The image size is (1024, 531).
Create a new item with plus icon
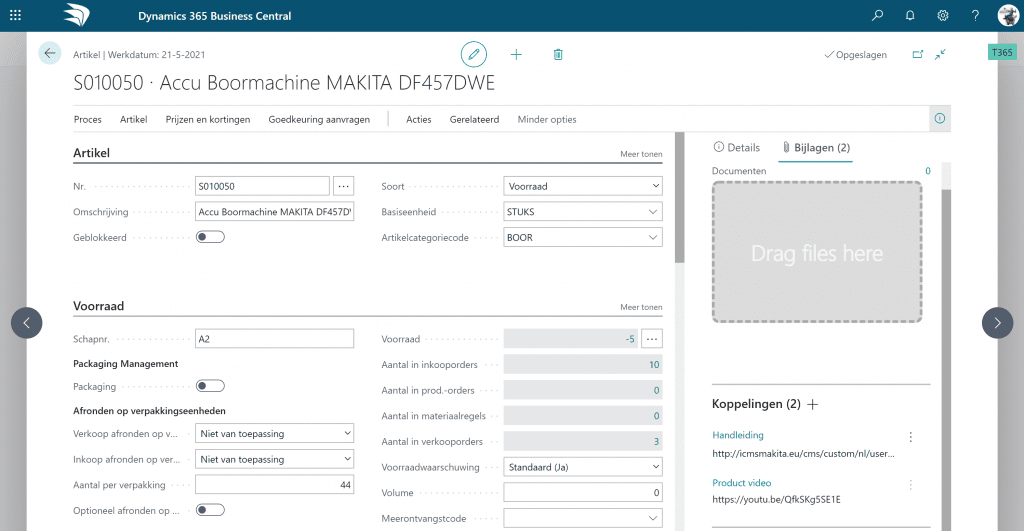click(516, 54)
